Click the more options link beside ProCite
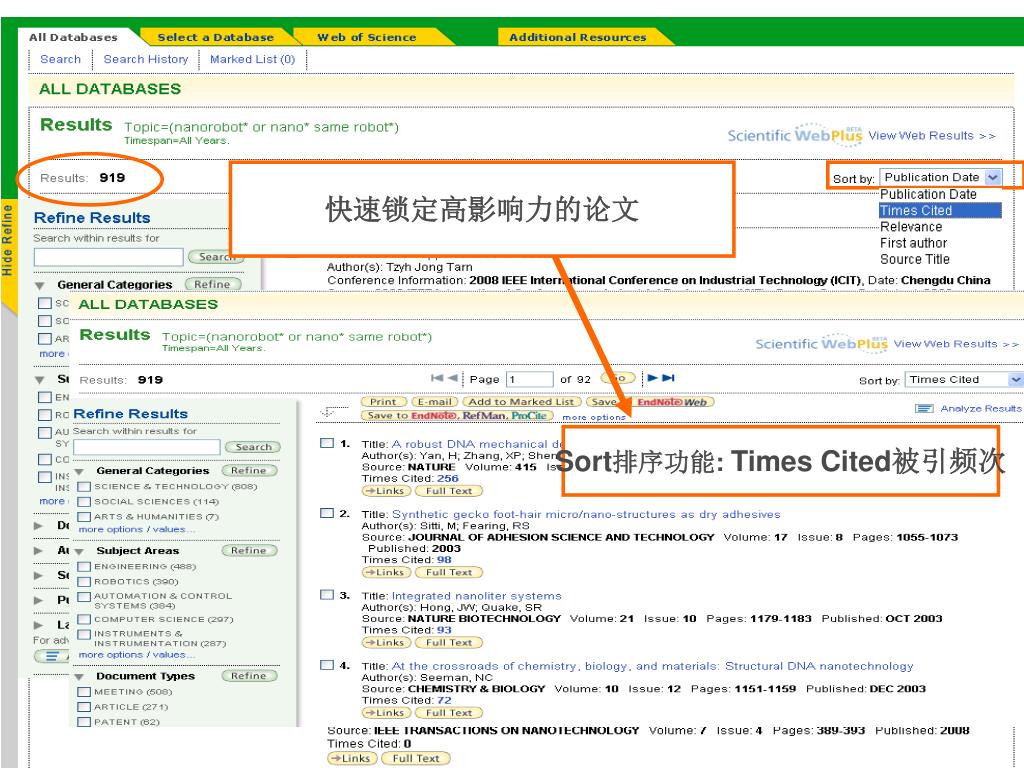The width and height of the screenshot is (1024, 768). point(594,417)
